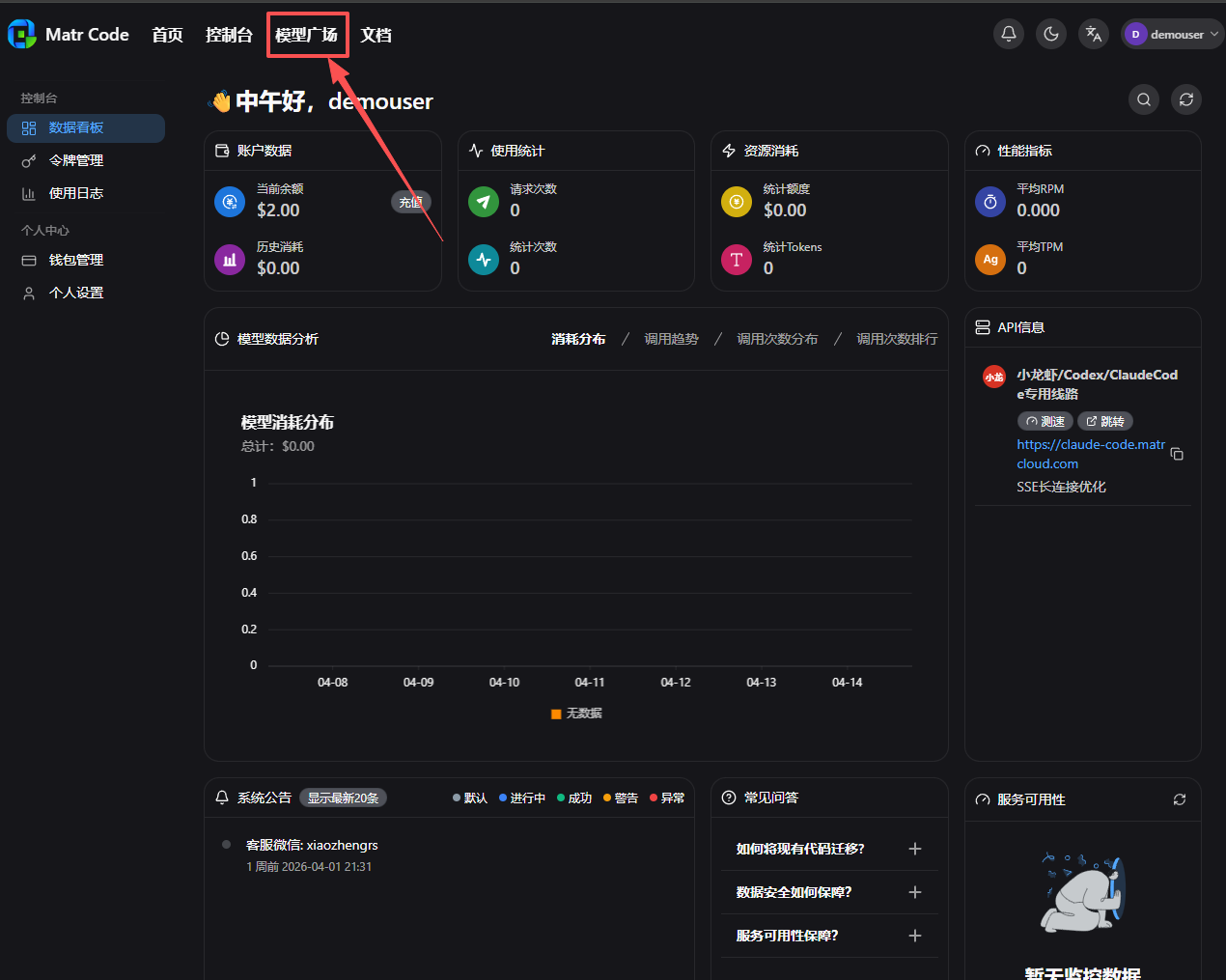Click the 当前余额 balance icon

click(230, 202)
